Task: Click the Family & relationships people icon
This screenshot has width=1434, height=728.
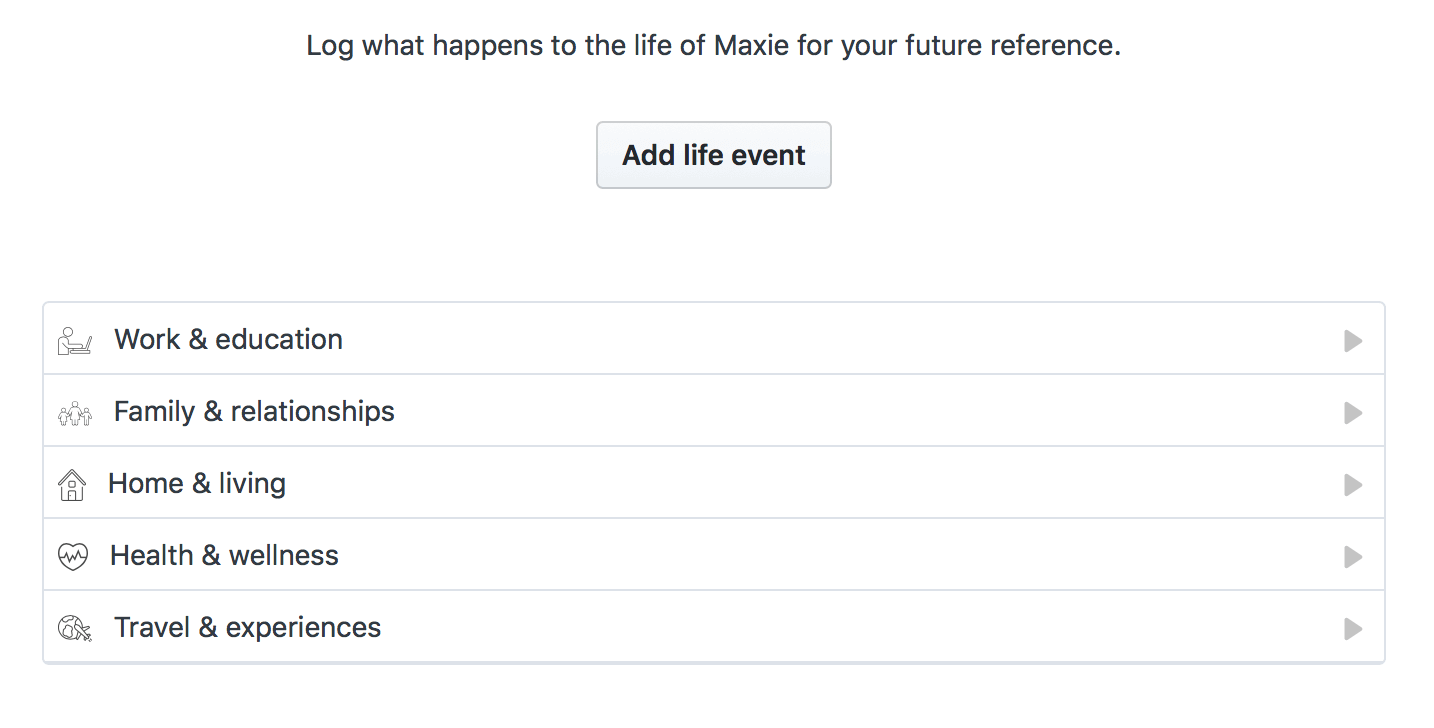Action: [x=75, y=413]
